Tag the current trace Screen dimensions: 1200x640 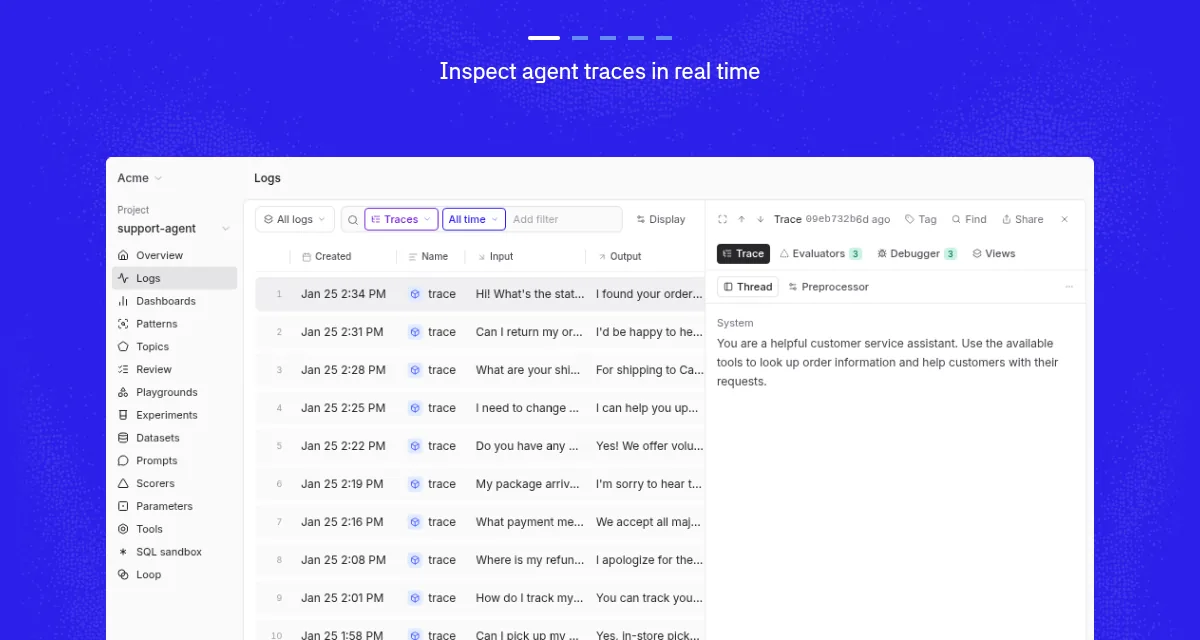[x=921, y=219]
